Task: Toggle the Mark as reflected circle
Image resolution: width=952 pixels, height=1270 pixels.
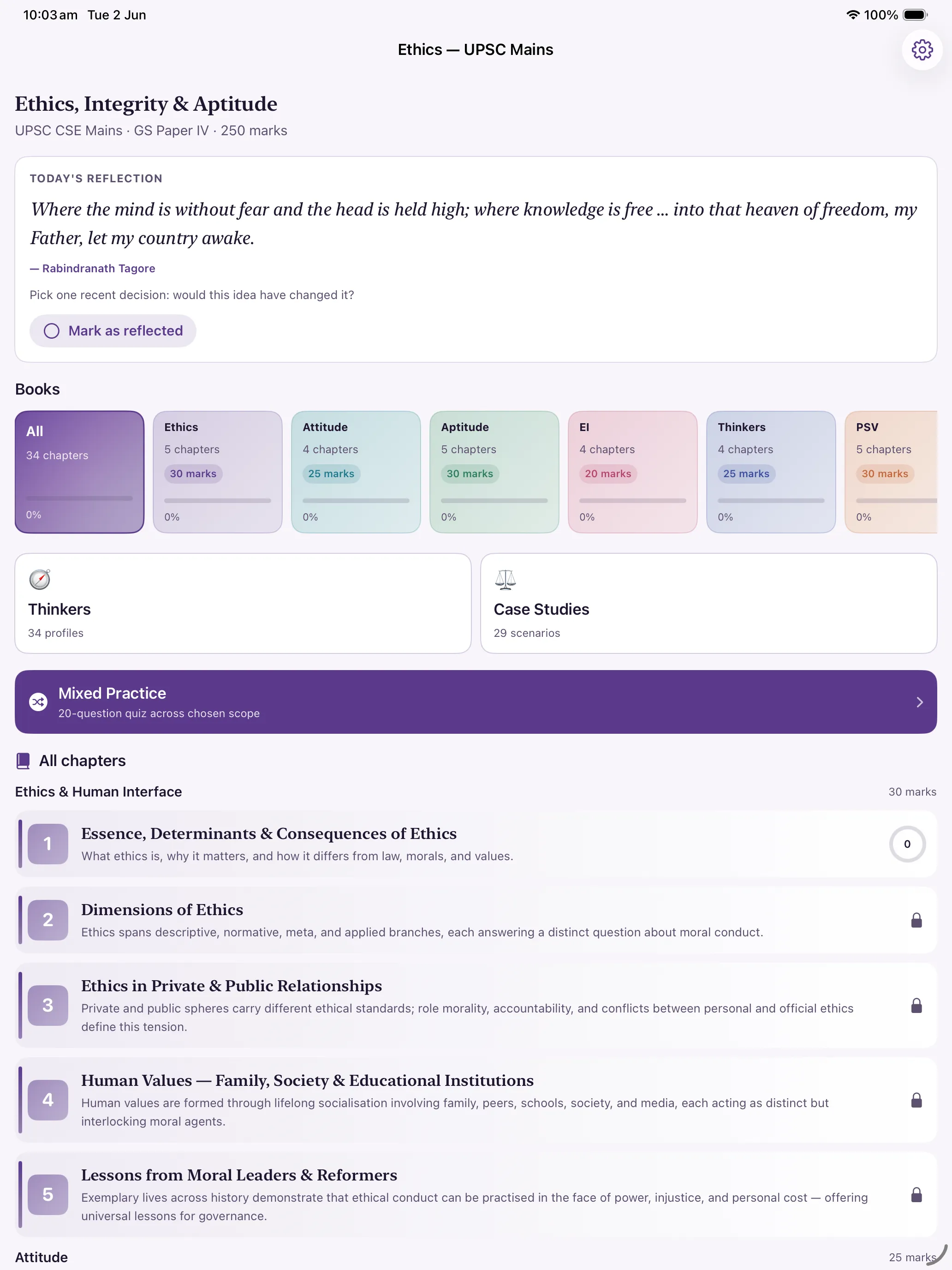Action: click(52, 331)
